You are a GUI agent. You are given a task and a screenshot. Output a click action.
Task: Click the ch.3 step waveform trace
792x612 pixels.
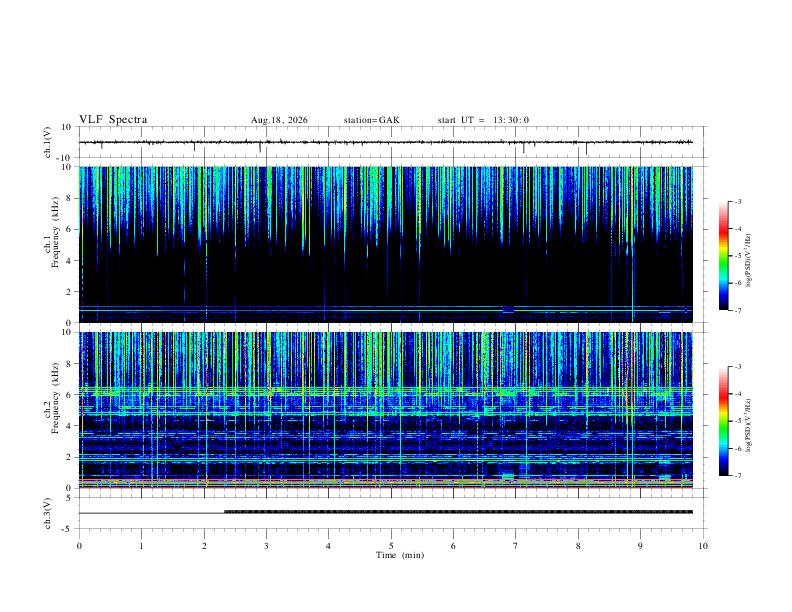click(385, 512)
